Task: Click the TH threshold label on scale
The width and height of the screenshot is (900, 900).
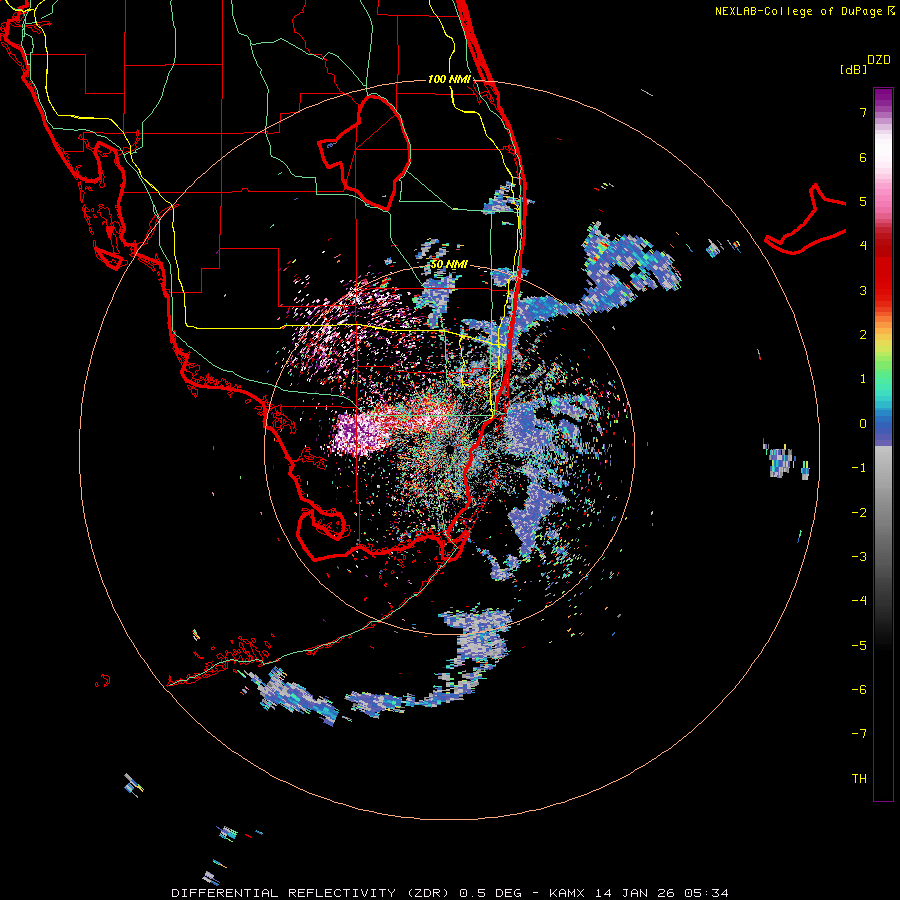Action: click(x=859, y=779)
